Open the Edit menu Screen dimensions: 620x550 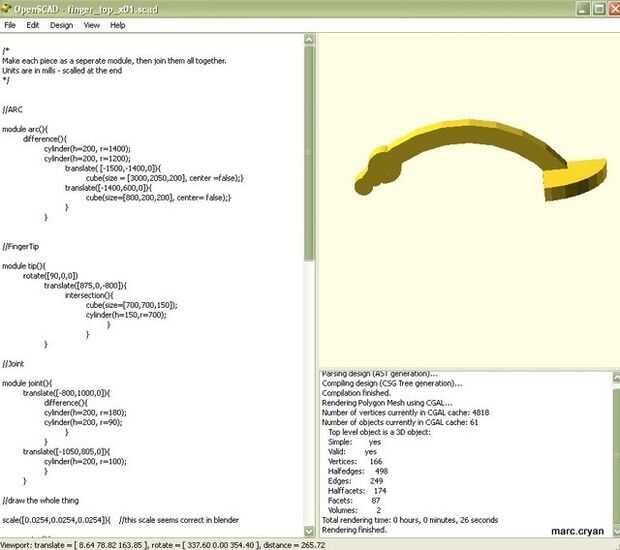(32, 25)
